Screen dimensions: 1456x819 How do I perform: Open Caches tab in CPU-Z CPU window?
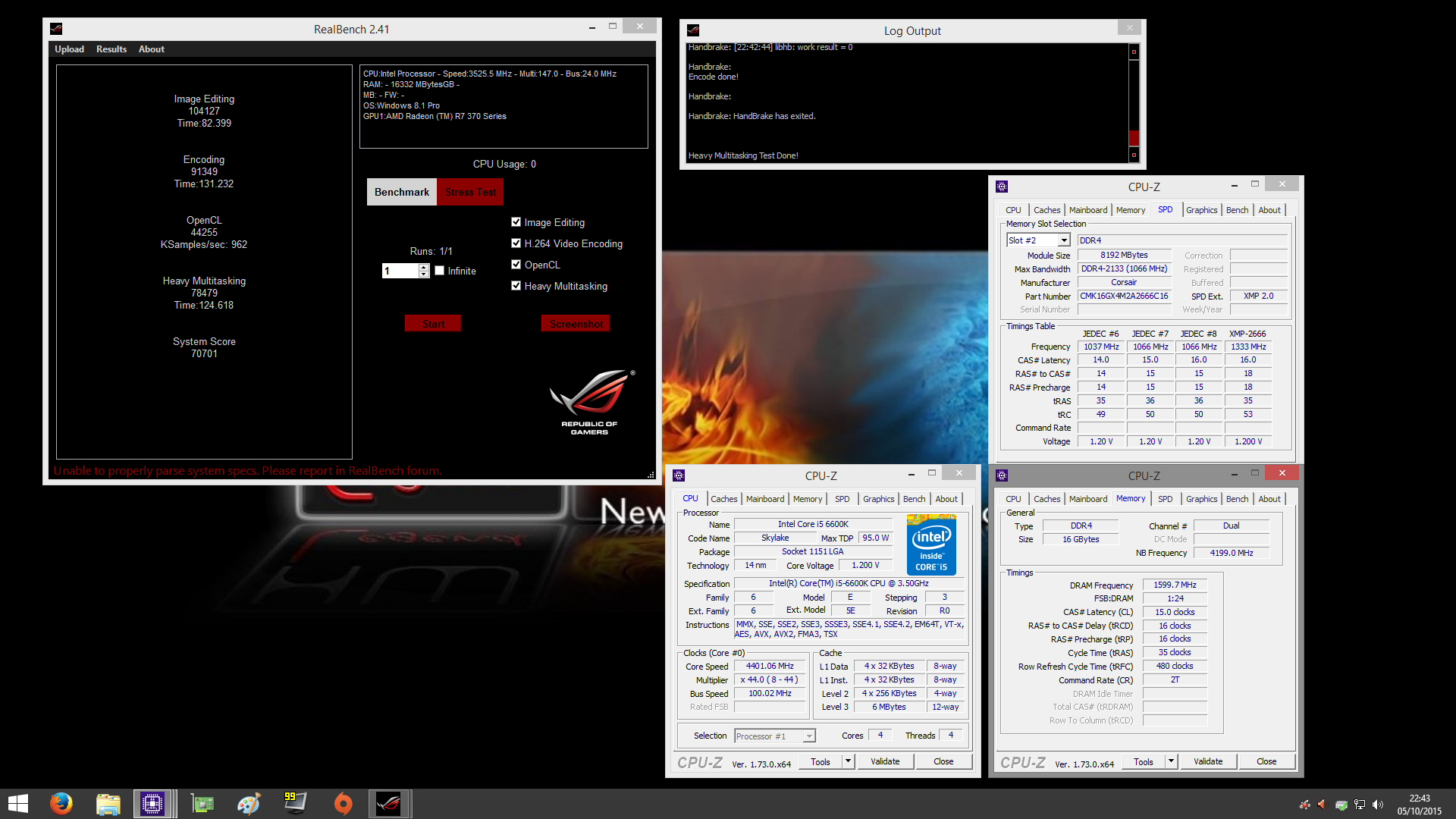coord(723,499)
